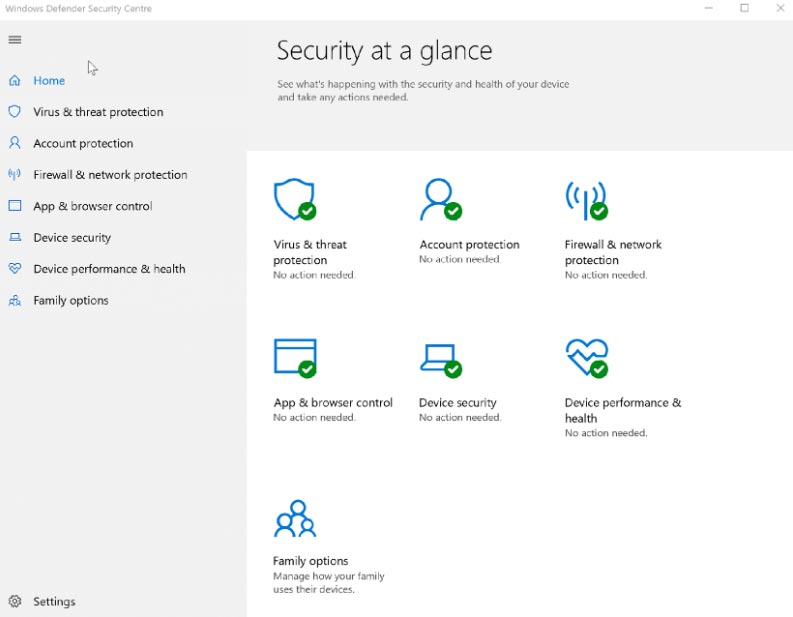Screen dimensions: 793x617
Task: Click the shield icon in sidebar
Action: [x=15, y=111]
